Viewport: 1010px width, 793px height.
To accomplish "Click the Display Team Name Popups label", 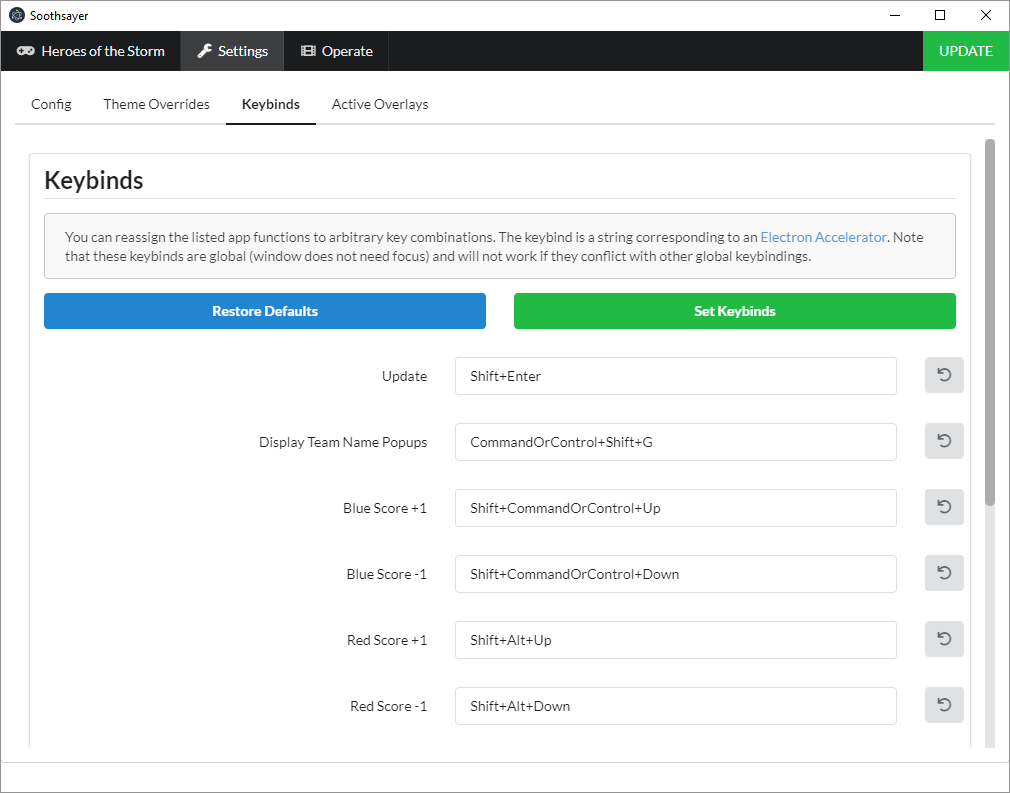I will (343, 442).
